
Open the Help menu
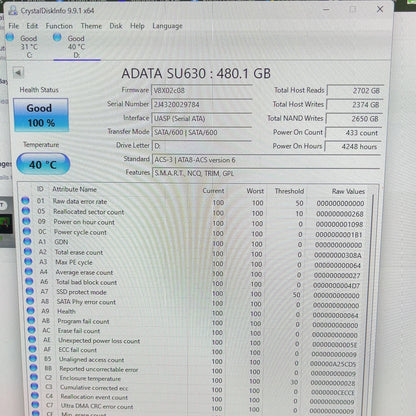(137, 26)
